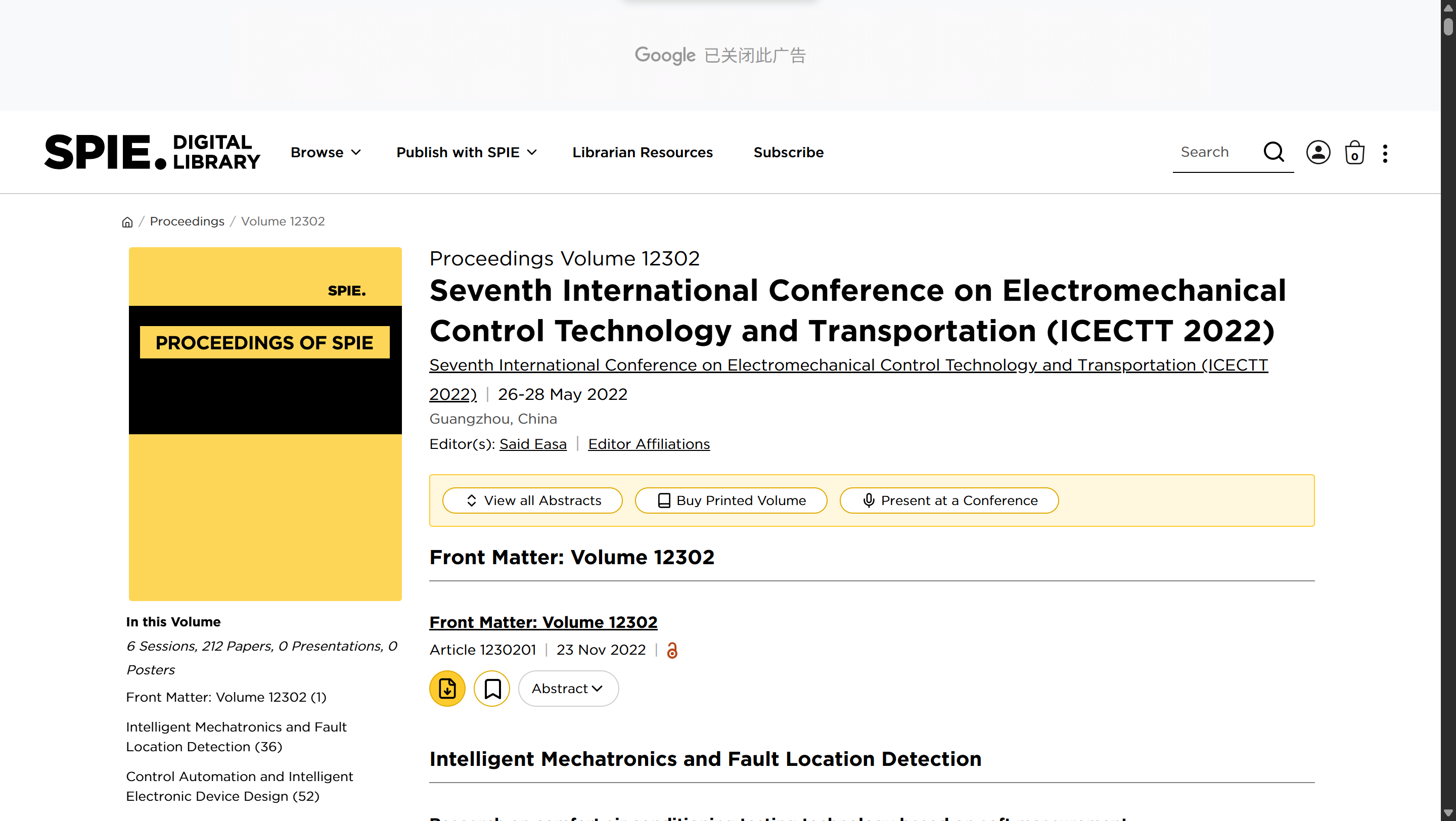1456x821 pixels.
Task: Click the 6 Sessions, 212 Papers summary
Action: (x=262, y=658)
